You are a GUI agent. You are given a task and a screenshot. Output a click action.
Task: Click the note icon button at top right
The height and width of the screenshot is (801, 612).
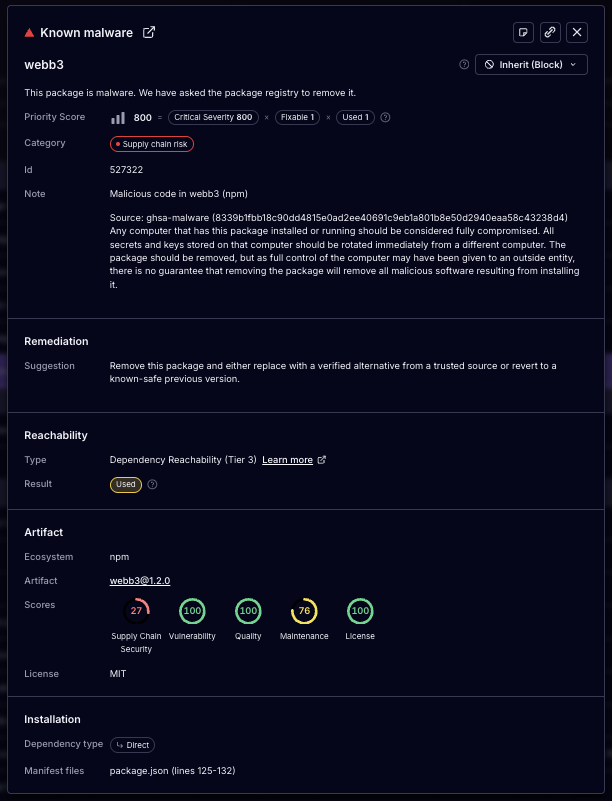coord(523,32)
